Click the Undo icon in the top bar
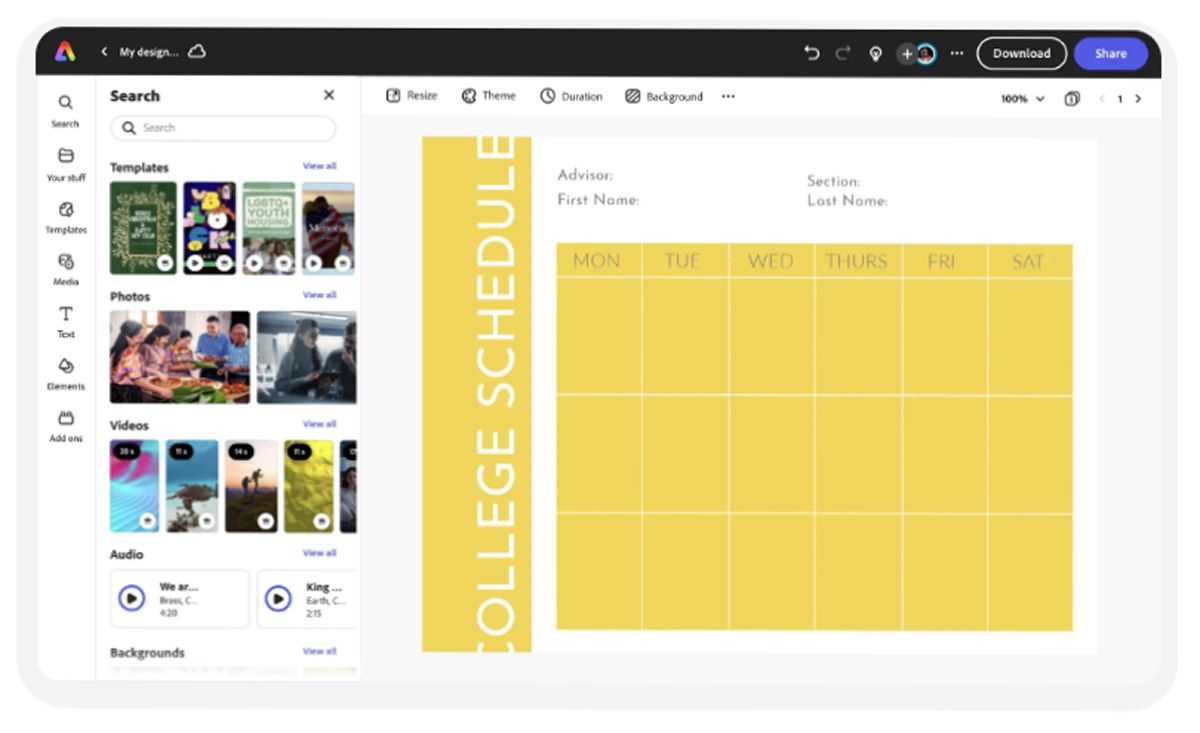Viewport: 1200px width, 733px height. click(811, 53)
